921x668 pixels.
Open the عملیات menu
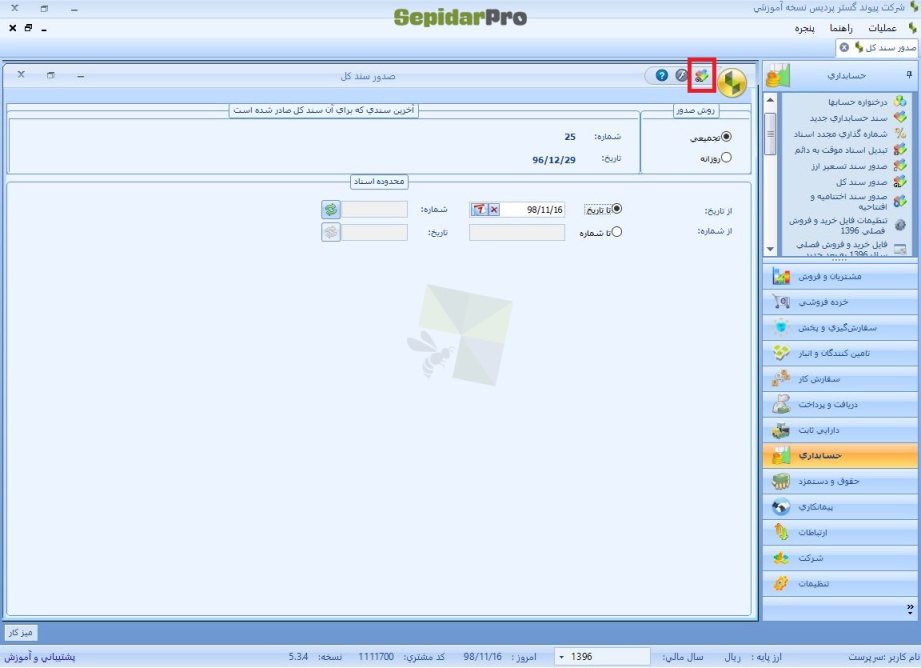[x=882, y=28]
